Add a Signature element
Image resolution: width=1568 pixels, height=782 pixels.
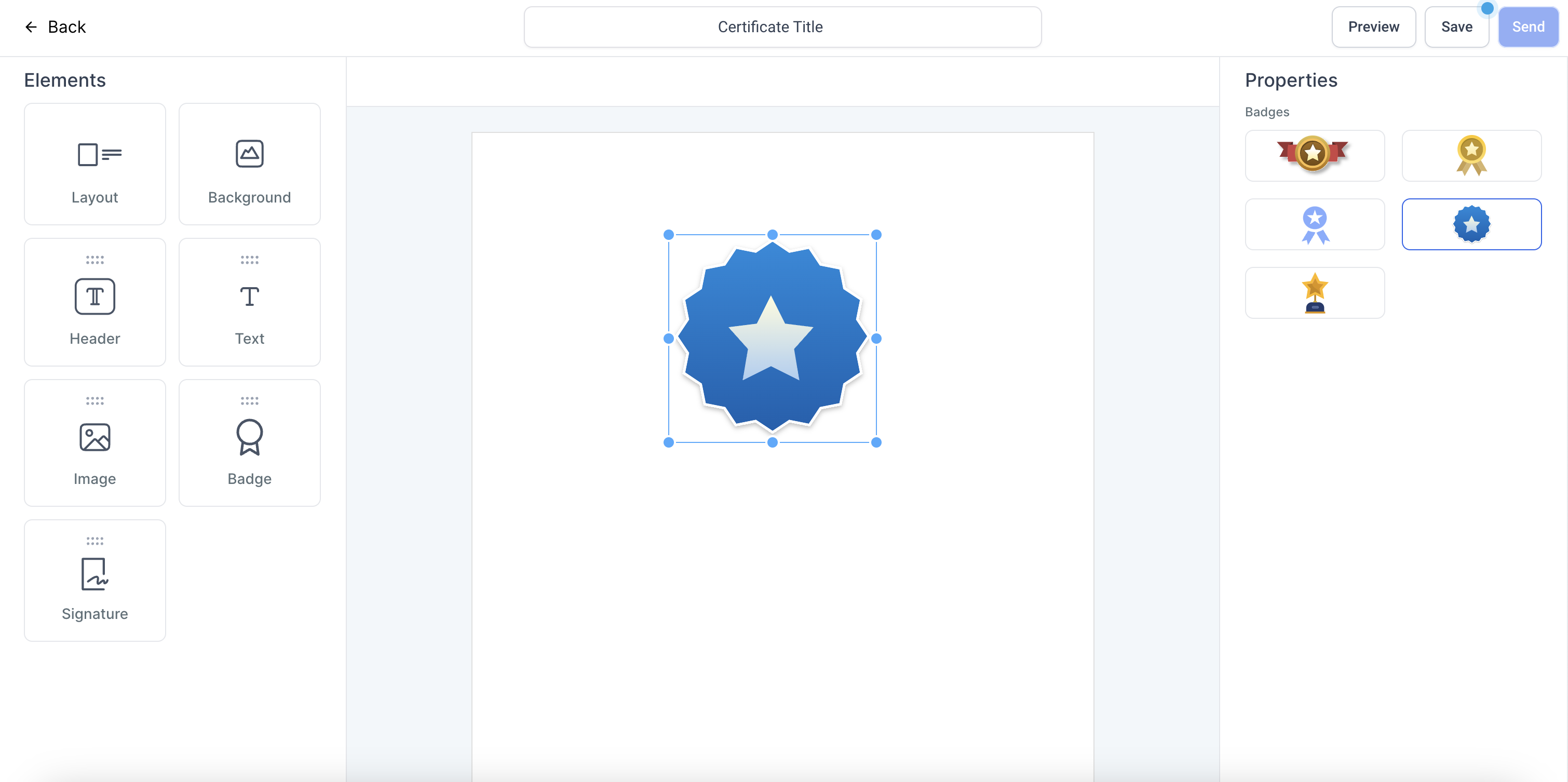[94, 580]
